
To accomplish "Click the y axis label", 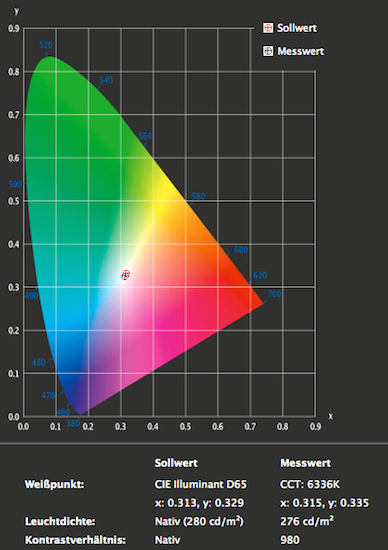I will (16, 11).
